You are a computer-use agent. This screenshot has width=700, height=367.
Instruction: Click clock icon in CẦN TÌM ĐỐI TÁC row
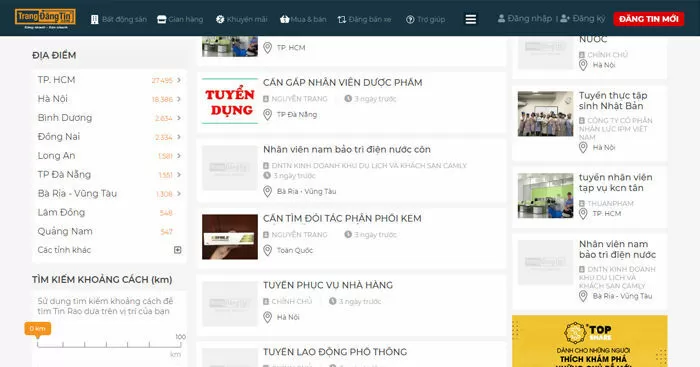[348, 234]
